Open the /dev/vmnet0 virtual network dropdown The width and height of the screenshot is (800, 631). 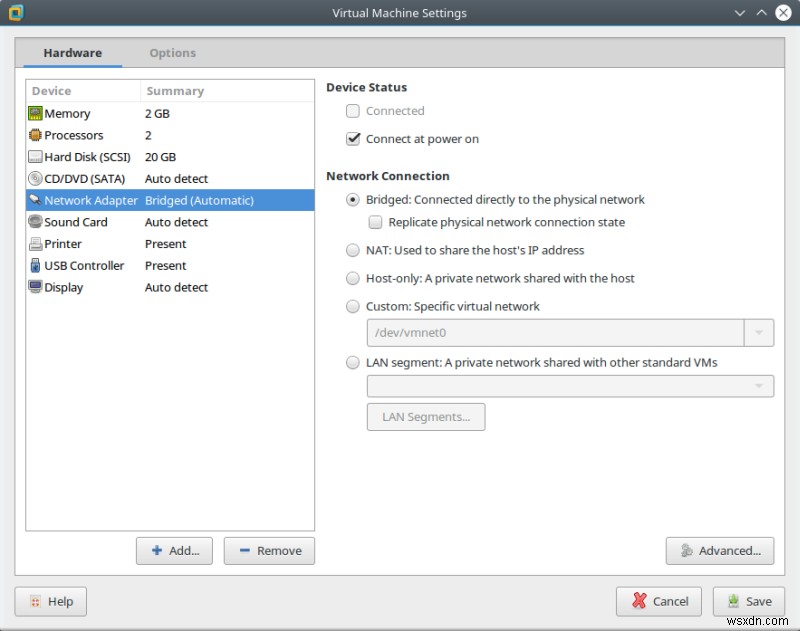pyautogui.click(x=760, y=332)
